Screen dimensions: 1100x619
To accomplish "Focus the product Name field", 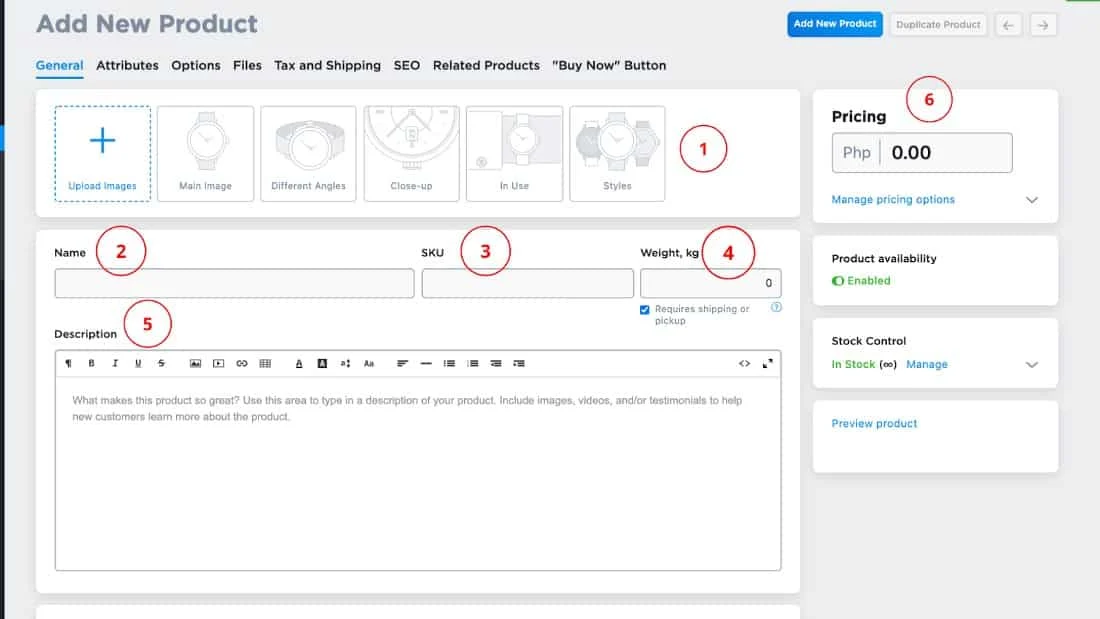I will pos(234,283).
